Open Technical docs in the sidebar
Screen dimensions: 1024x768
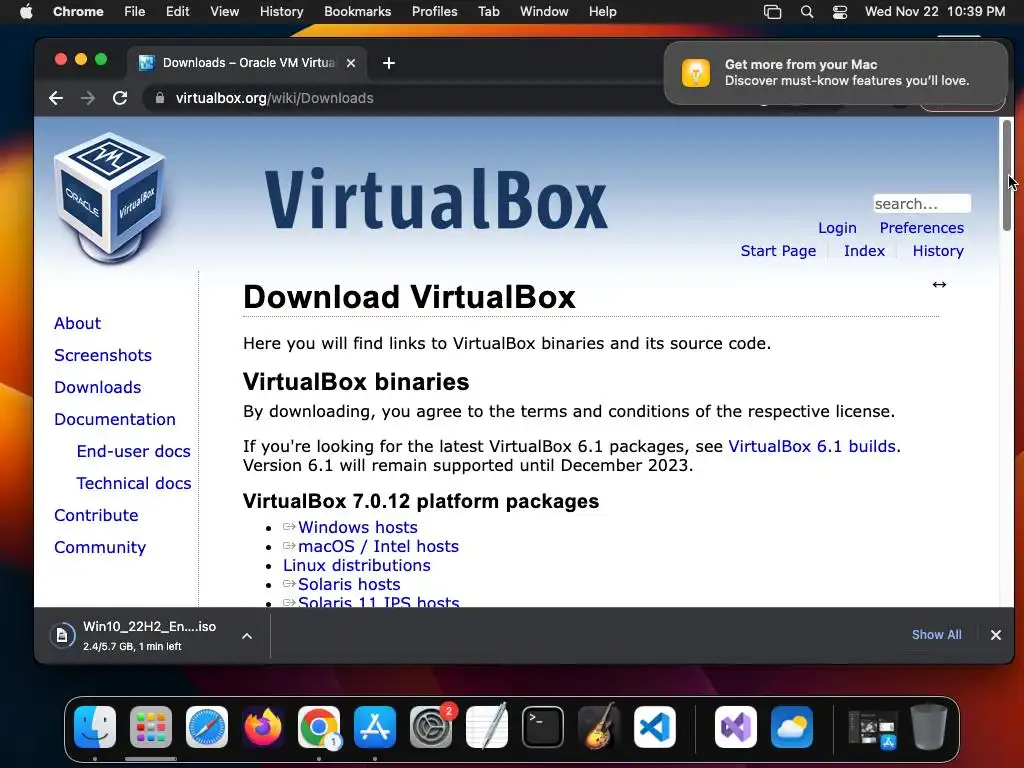(134, 483)
